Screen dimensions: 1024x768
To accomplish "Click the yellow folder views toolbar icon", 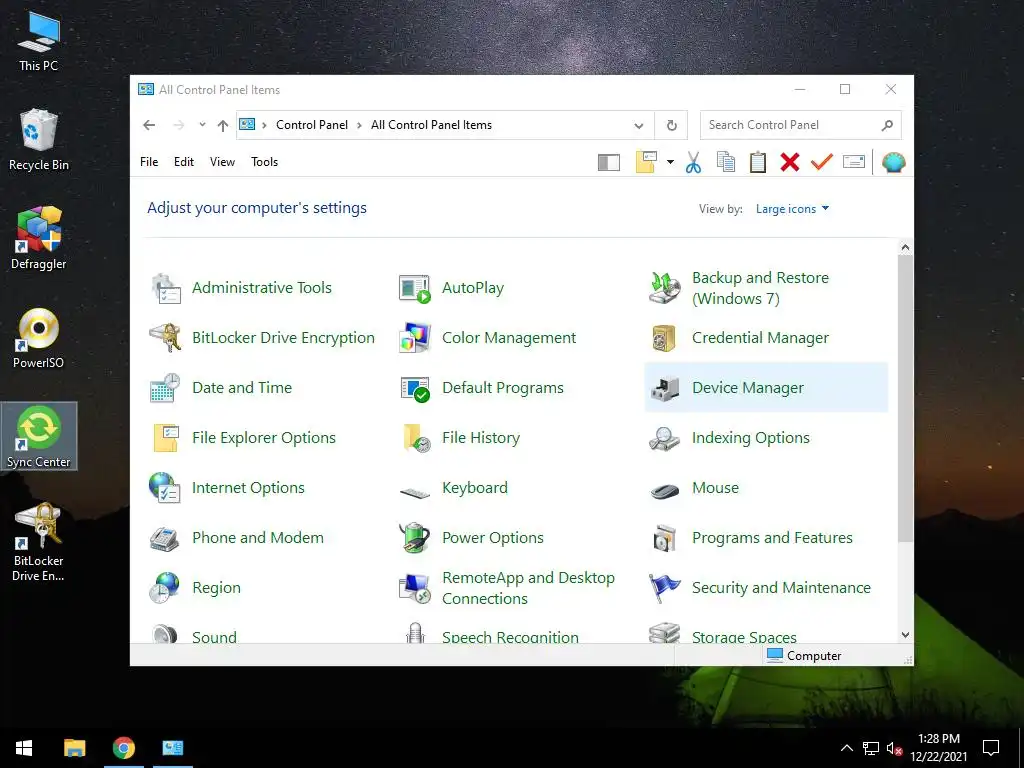I will pyautogui.click(x=646, y=162).
